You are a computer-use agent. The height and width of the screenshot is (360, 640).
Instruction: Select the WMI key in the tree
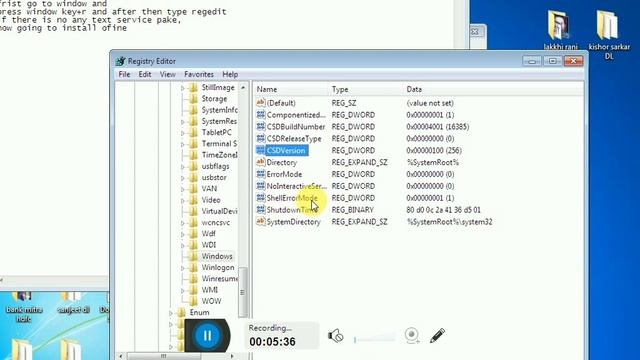tap(209, 290)
